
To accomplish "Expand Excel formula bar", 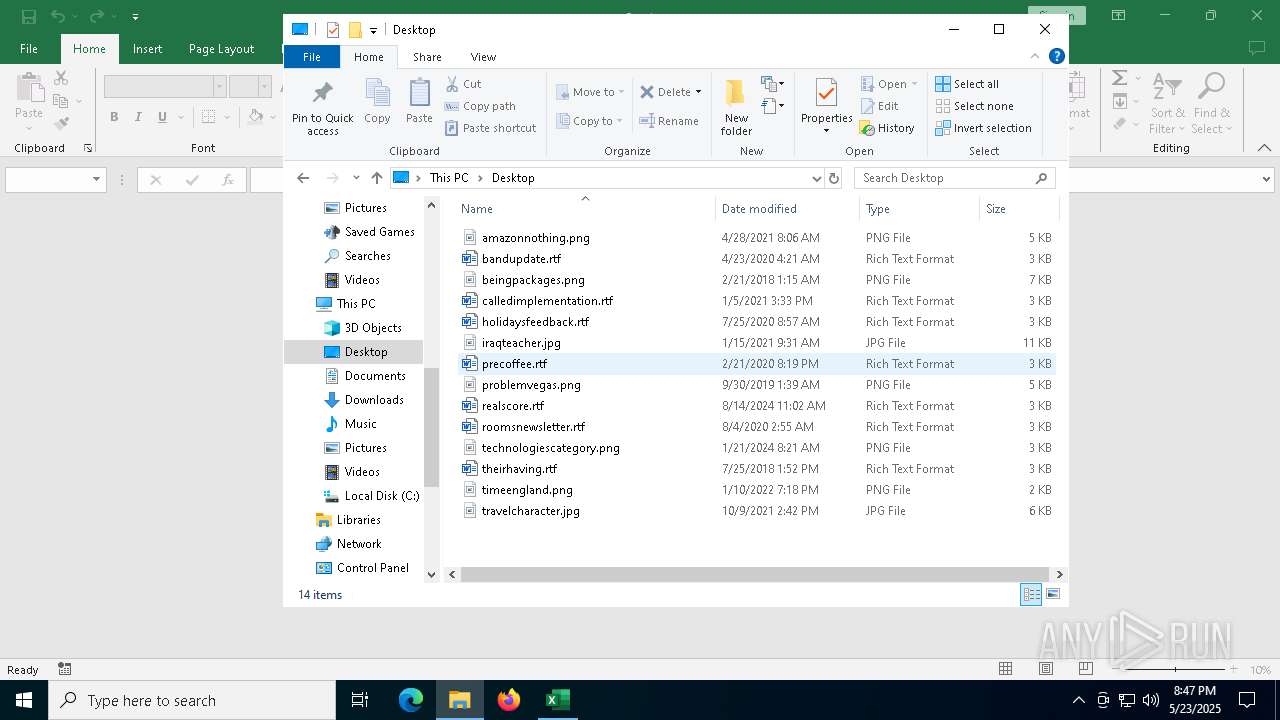I will pos(1266,180).
